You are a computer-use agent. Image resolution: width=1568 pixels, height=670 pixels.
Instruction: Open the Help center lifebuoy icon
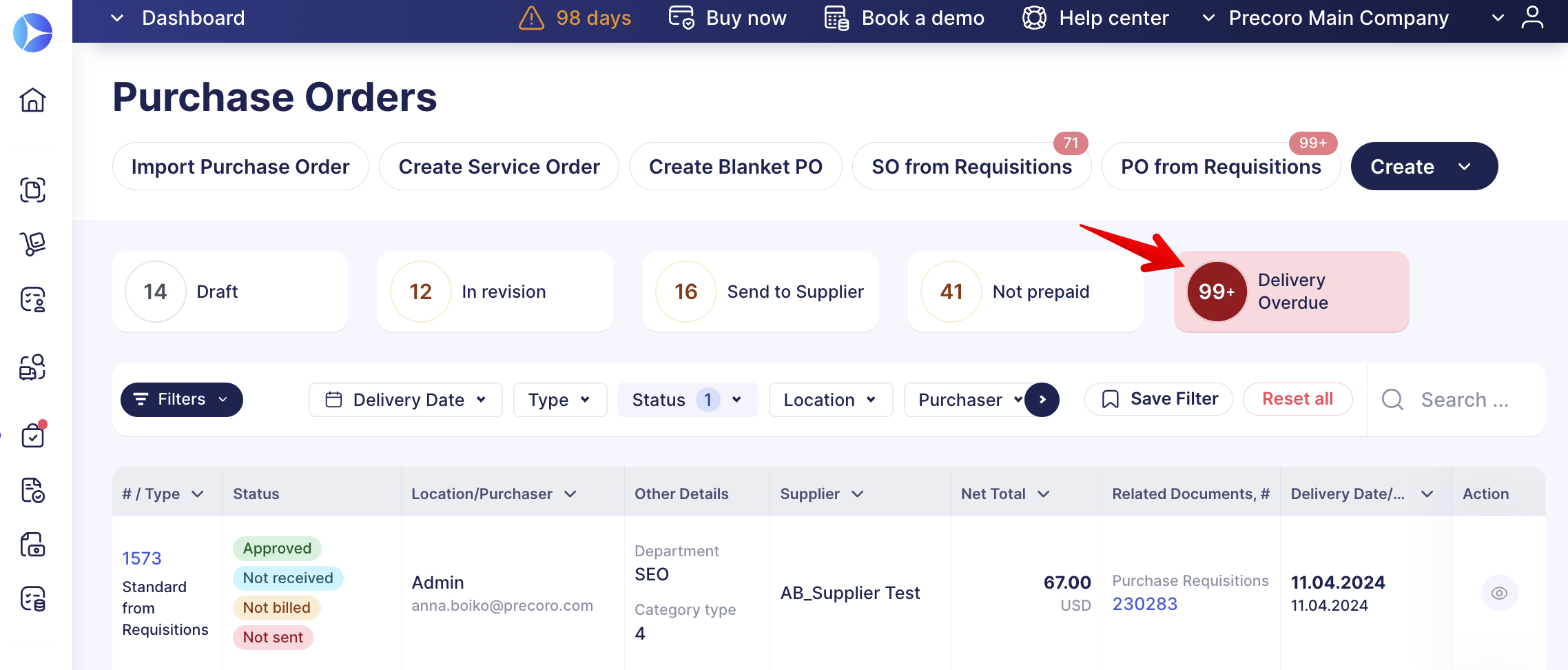1034,18
